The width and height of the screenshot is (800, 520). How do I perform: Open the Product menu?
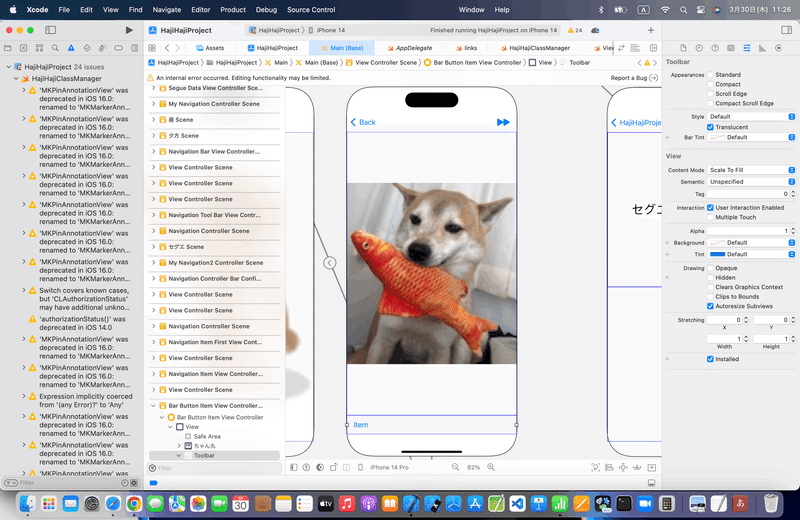233,10
